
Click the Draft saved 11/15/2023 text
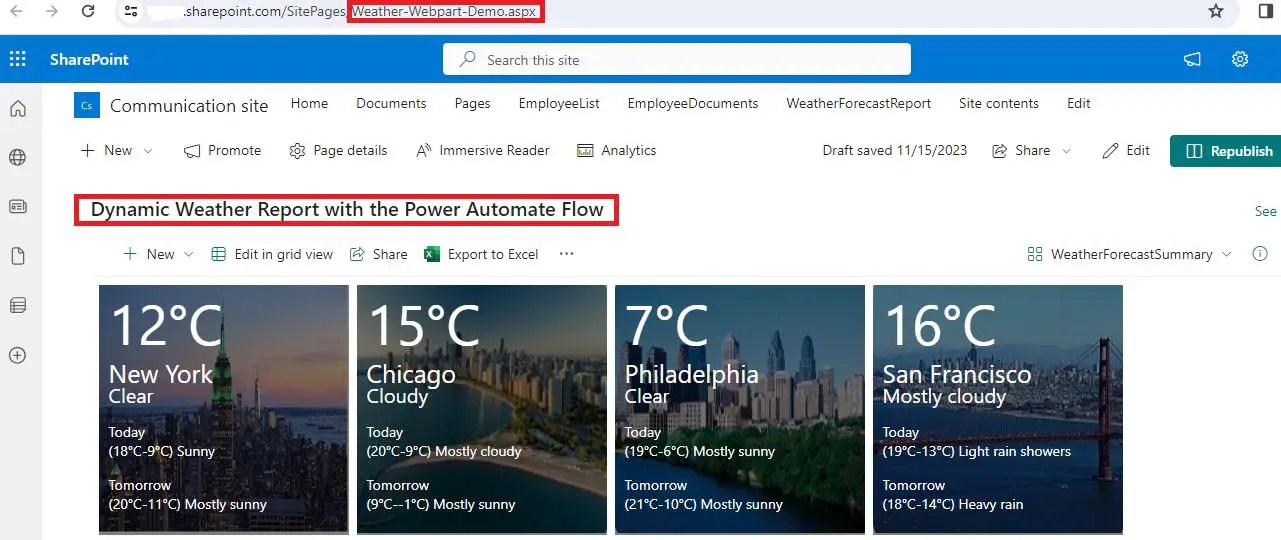895,150
